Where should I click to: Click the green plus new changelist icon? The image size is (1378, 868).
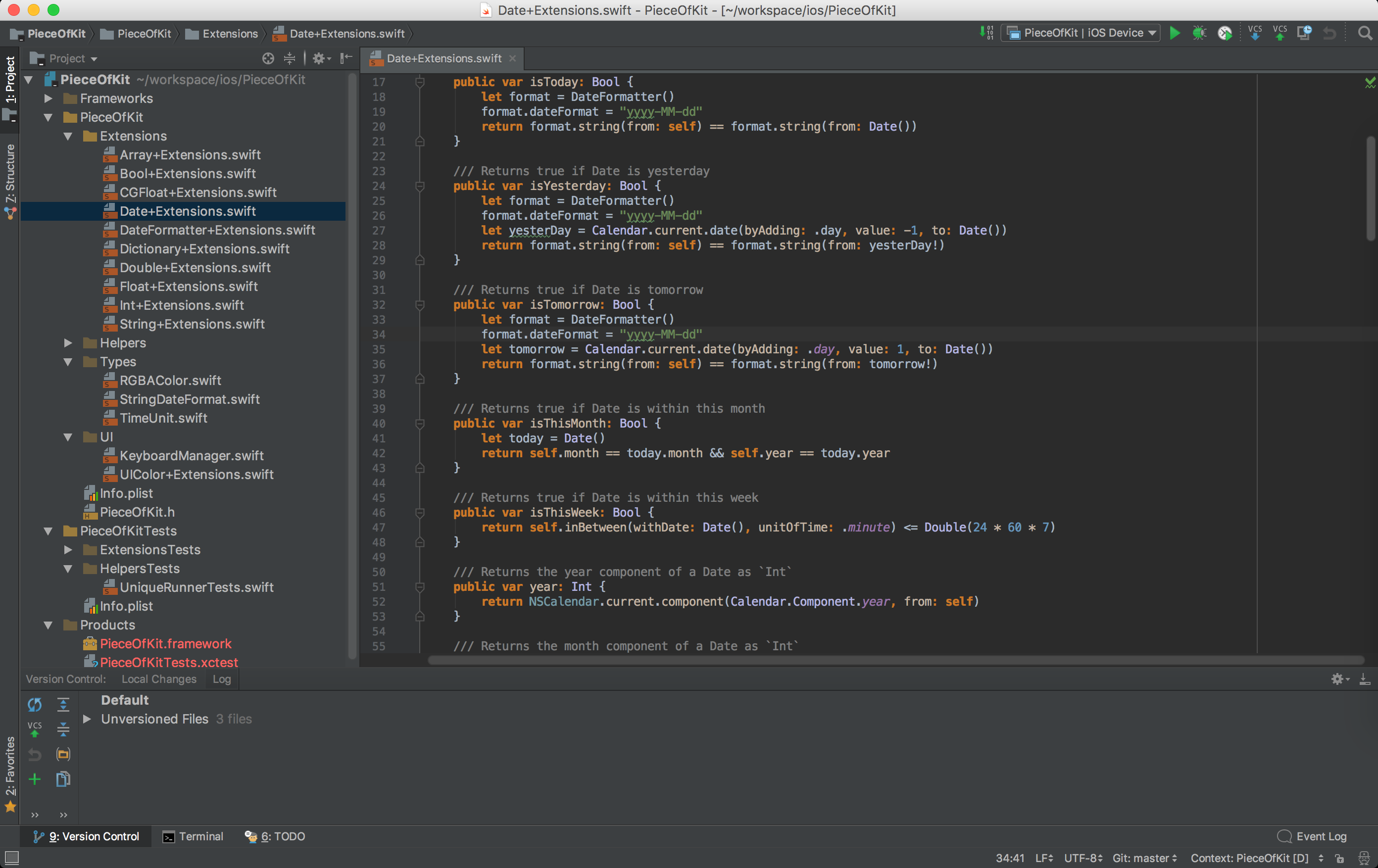click(34, 779)
